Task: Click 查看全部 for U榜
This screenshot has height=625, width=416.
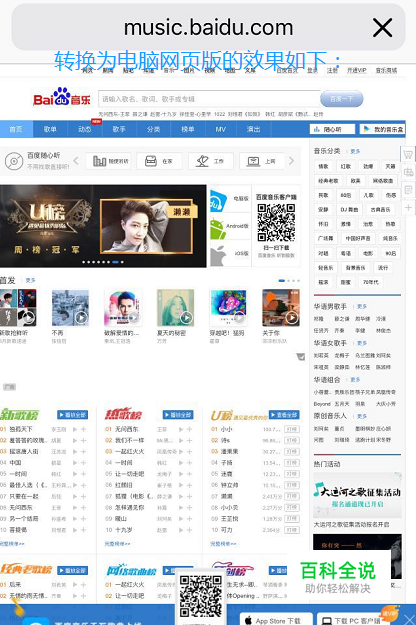Action: pos(284,415)
